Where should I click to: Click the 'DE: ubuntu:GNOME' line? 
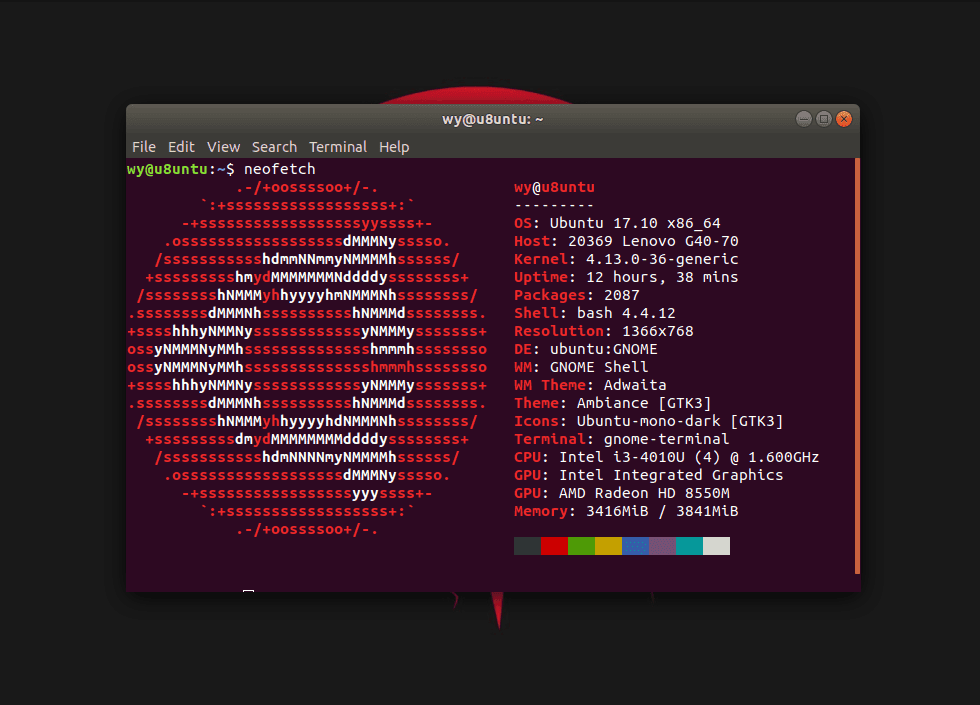586,349
